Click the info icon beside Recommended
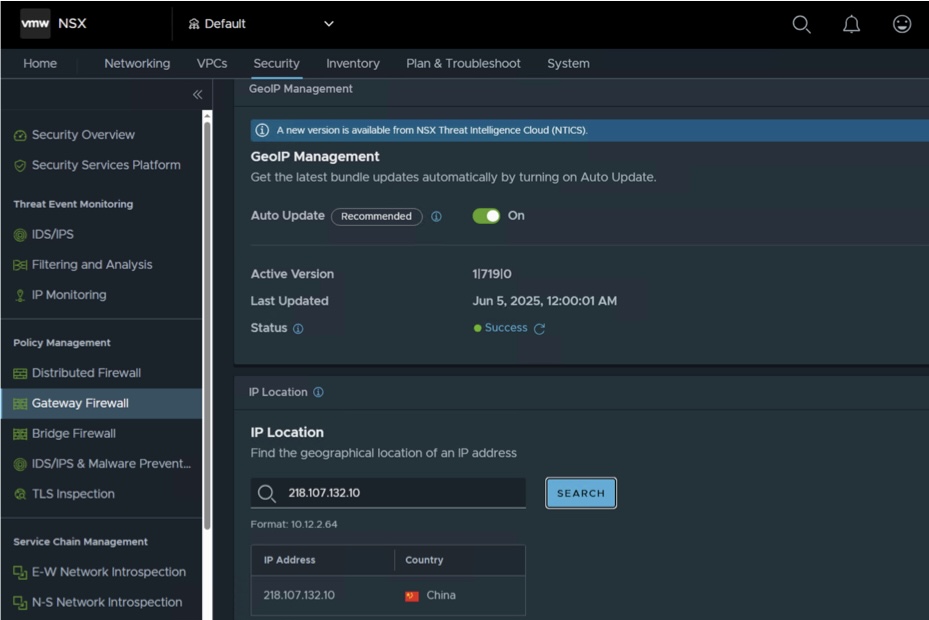The width and height of the screenshot is (929, 620). [436, 216]
